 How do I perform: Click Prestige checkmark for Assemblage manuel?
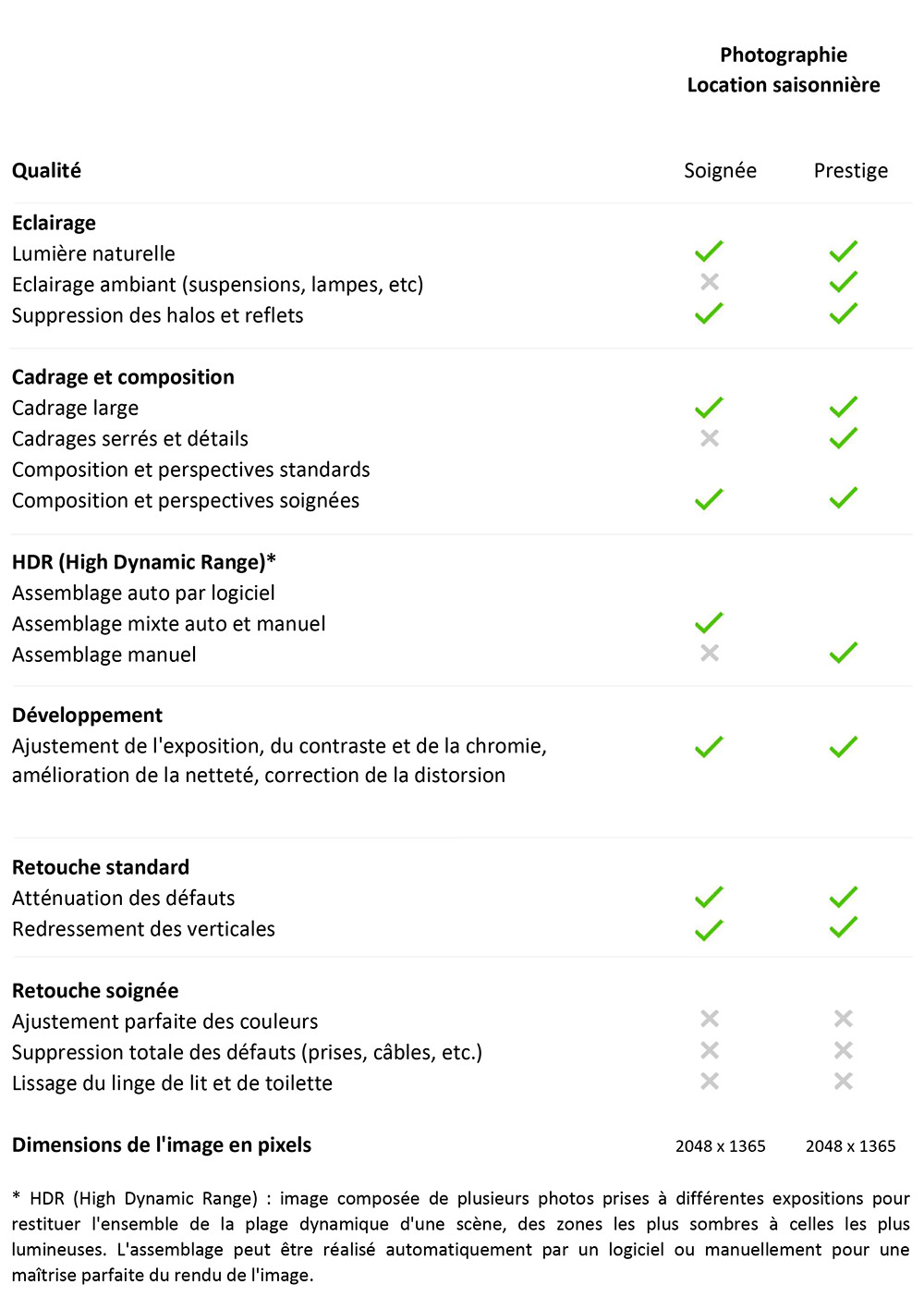(x=843, y=654)
